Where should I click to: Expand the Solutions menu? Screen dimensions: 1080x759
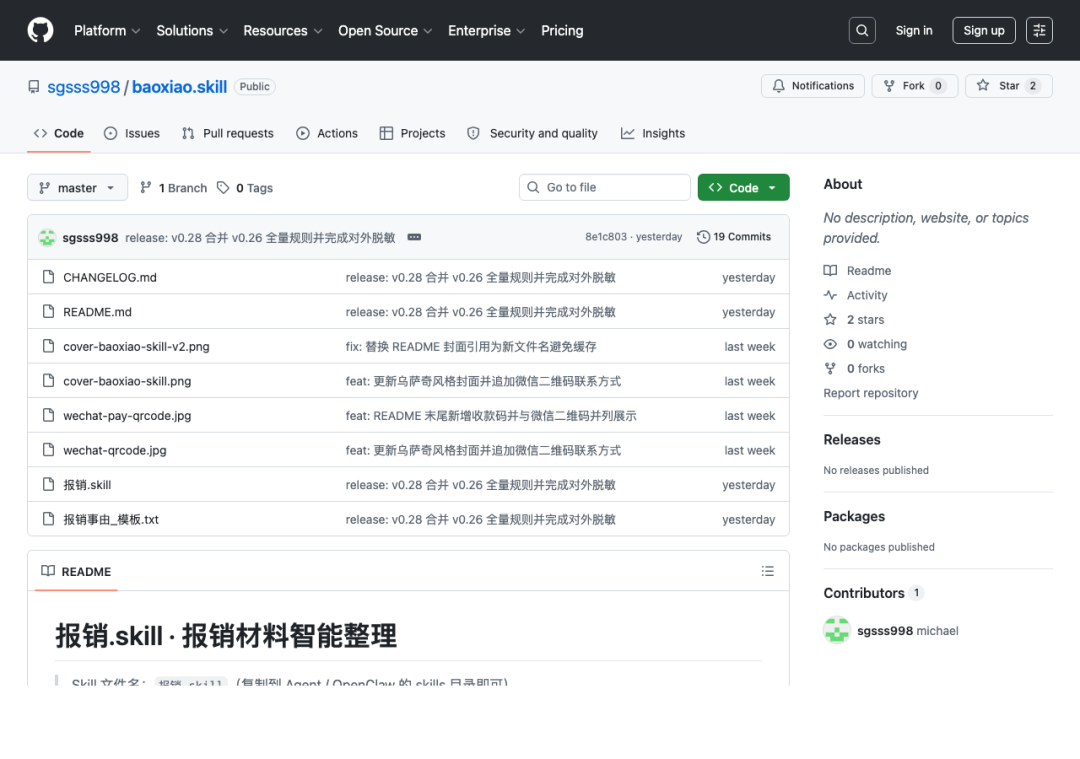click(191, 30)
